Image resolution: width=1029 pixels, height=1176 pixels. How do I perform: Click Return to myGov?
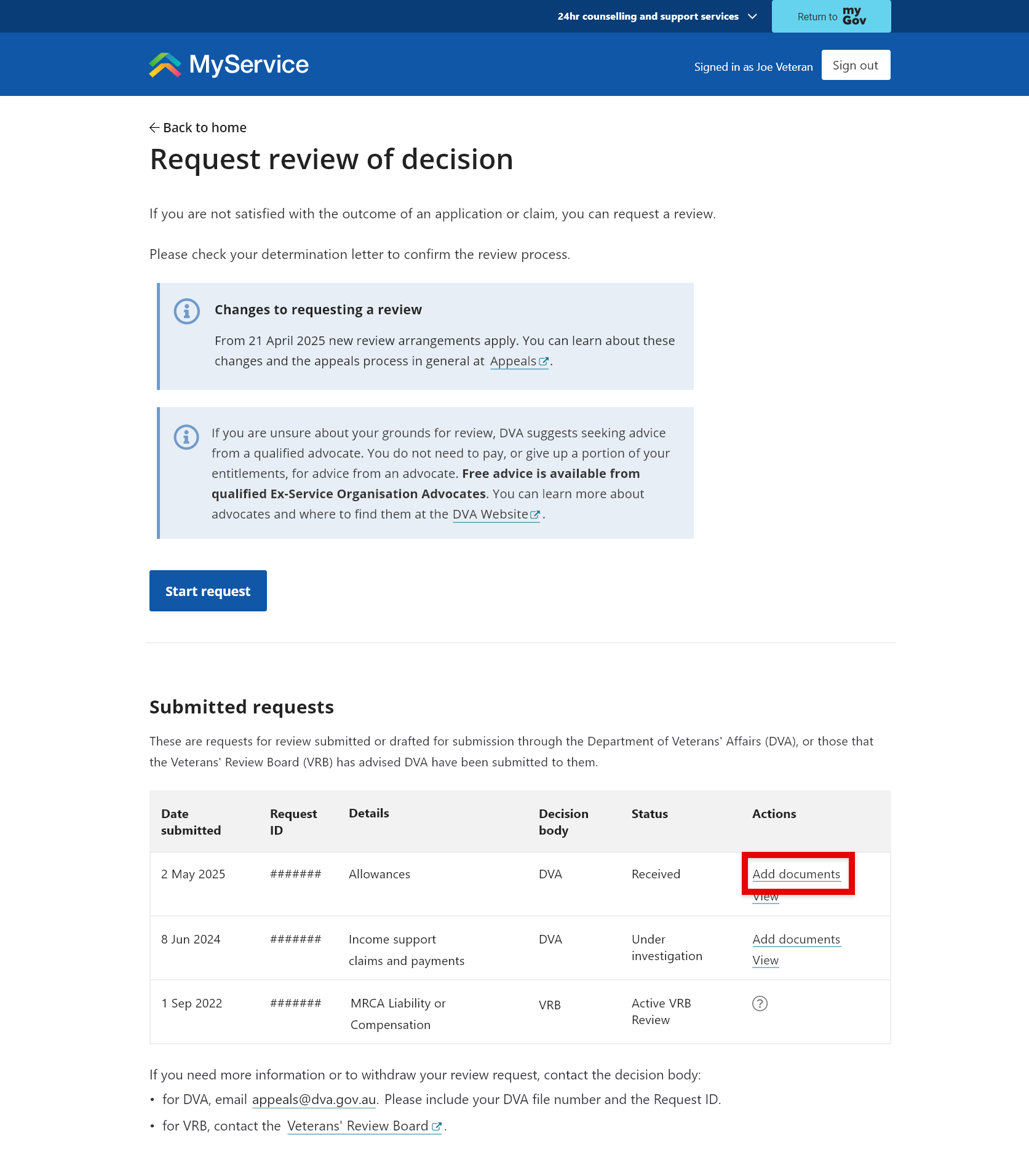[x=831, y=16]
